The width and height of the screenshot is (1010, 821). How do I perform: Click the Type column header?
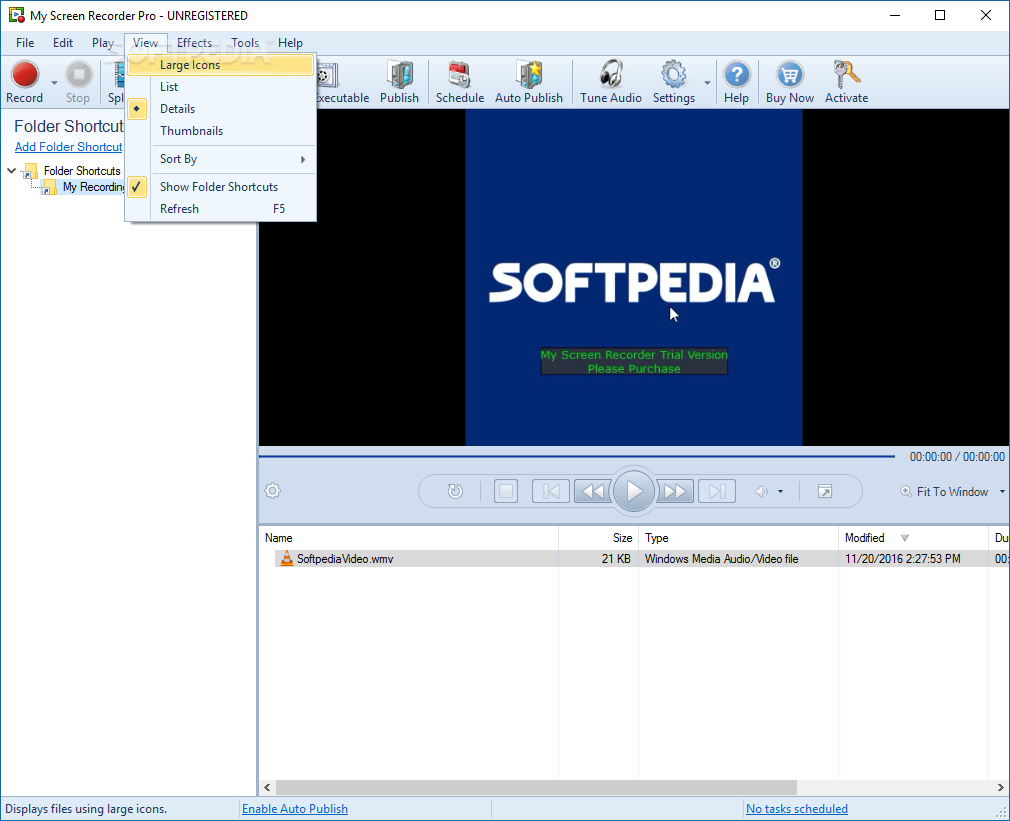coord(738,538)
